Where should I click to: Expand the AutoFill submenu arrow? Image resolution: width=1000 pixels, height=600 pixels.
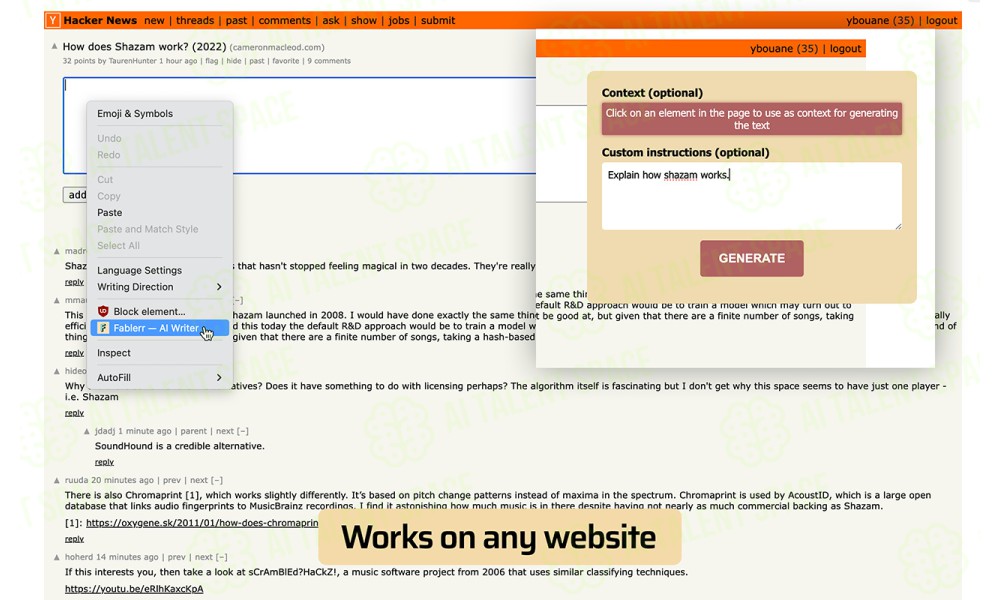pos(219,377)
